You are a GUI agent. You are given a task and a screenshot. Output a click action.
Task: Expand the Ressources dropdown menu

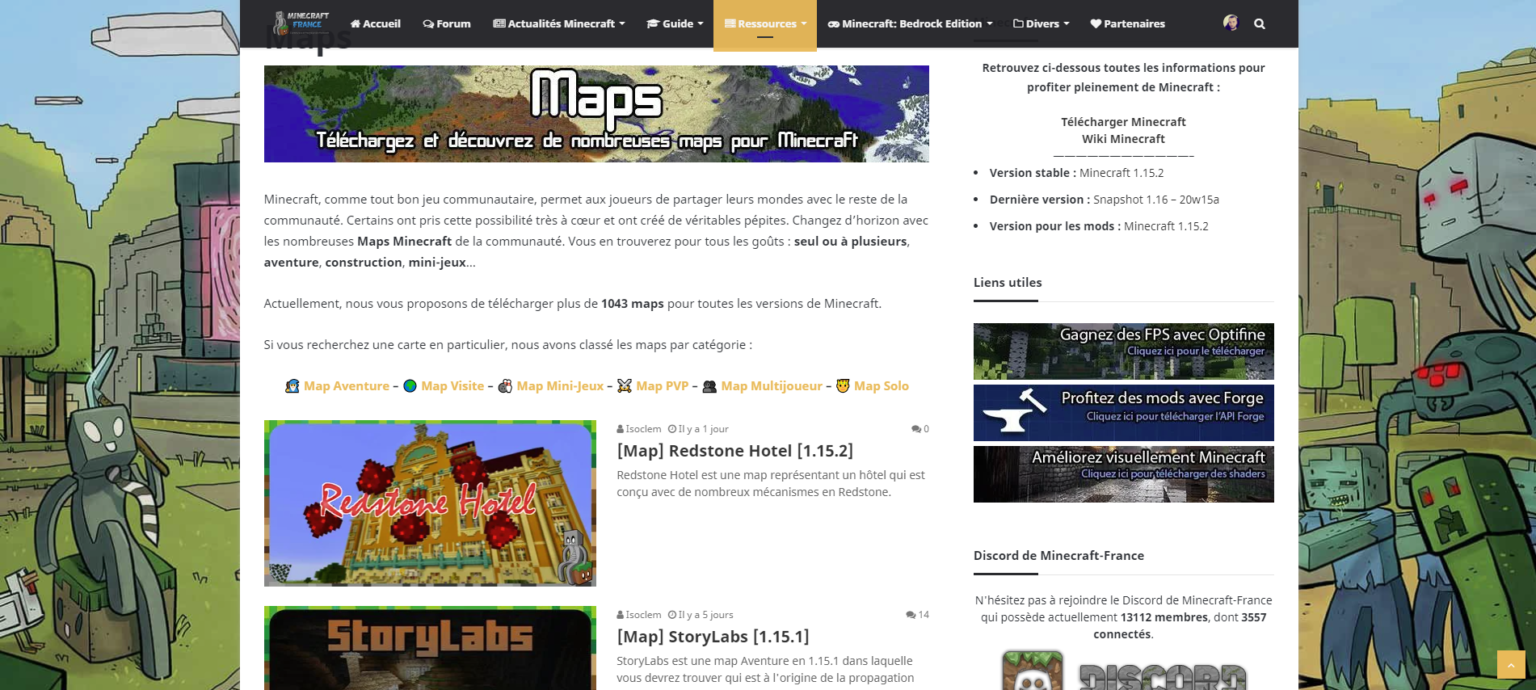point(764,23)
